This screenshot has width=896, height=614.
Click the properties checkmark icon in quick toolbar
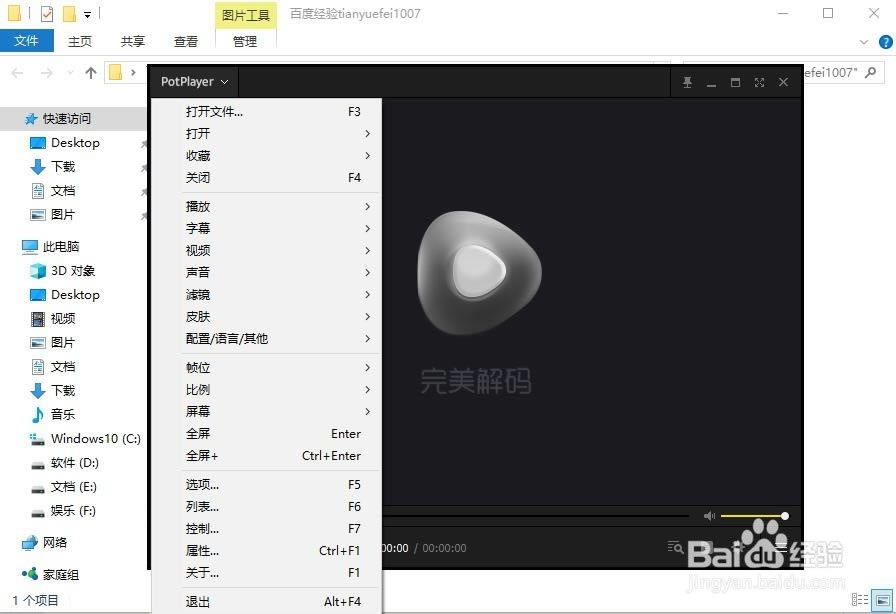pos(47,14)
